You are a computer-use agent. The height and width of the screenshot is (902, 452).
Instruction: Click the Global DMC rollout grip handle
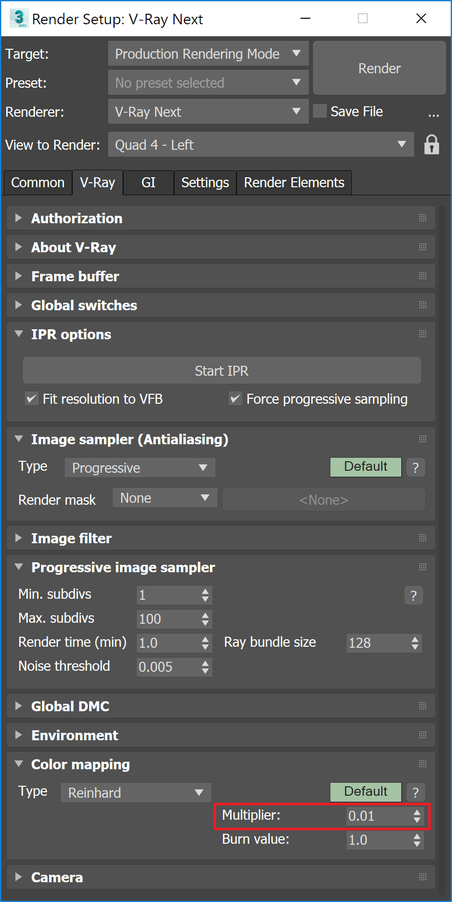[423, 706]
